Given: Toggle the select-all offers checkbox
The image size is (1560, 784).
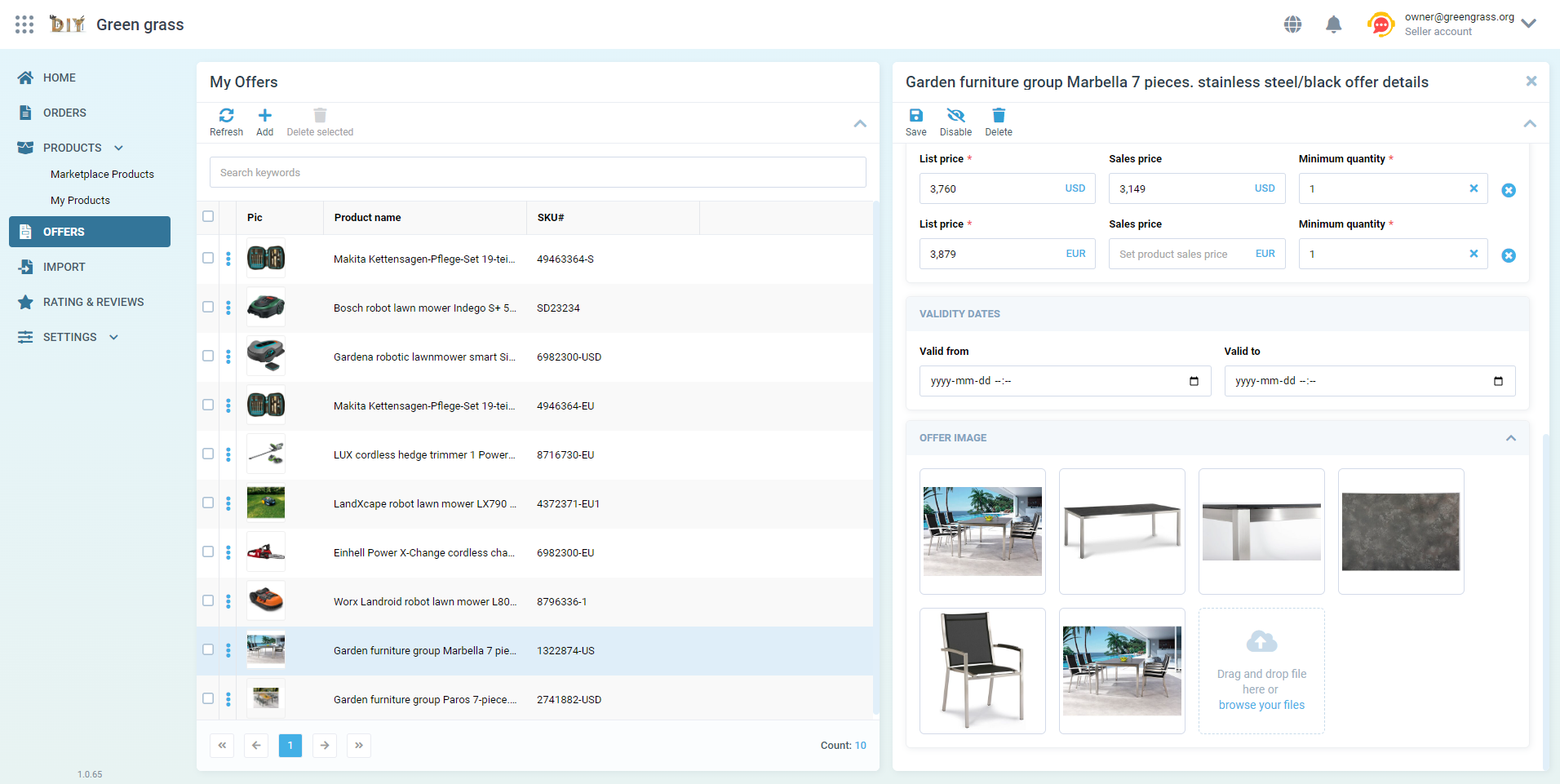Looking at the screenshot, I should click(x=208, y=216).
